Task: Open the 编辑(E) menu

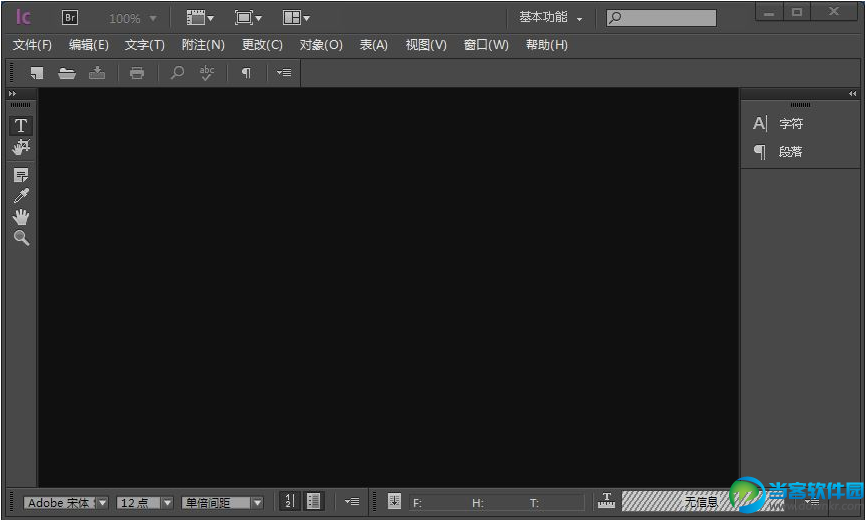Action: (x=88, y=45)
